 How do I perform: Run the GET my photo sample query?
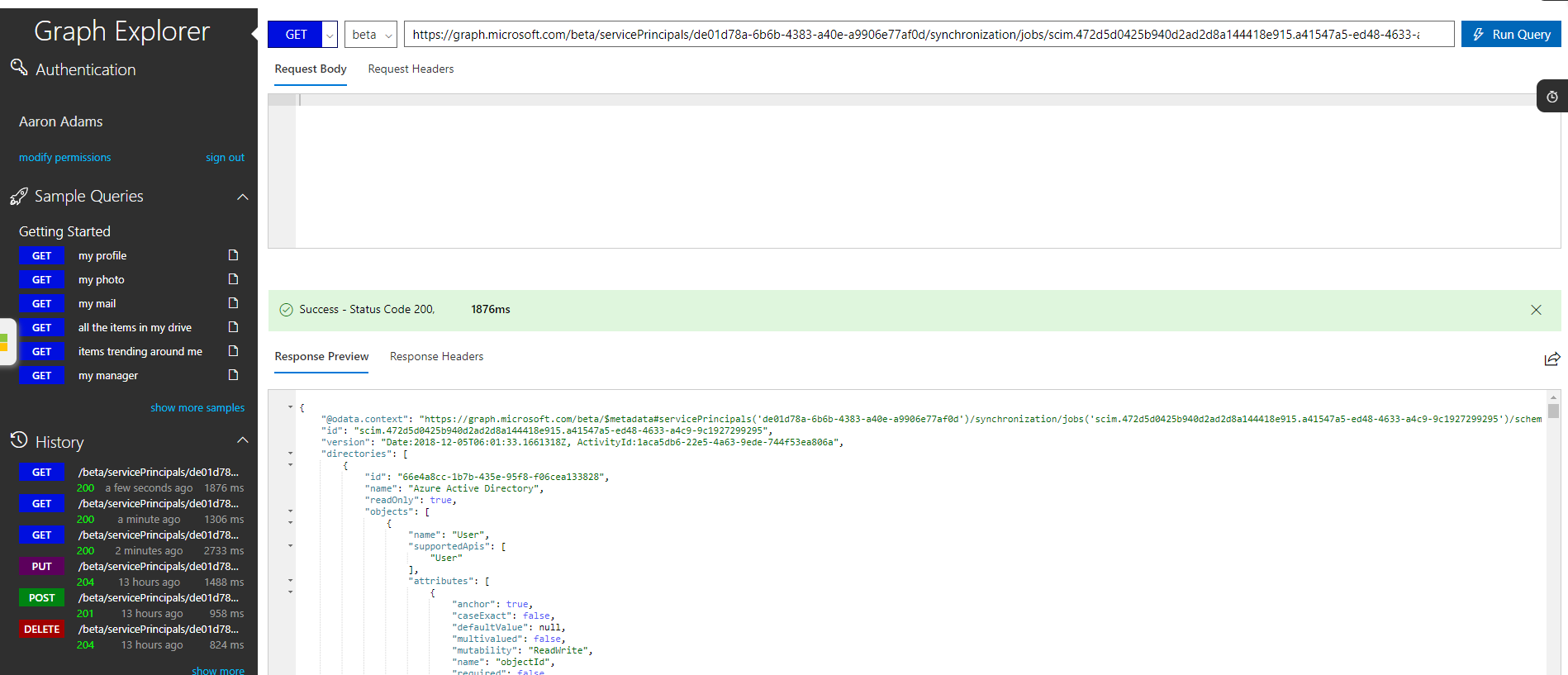point(41,280)
